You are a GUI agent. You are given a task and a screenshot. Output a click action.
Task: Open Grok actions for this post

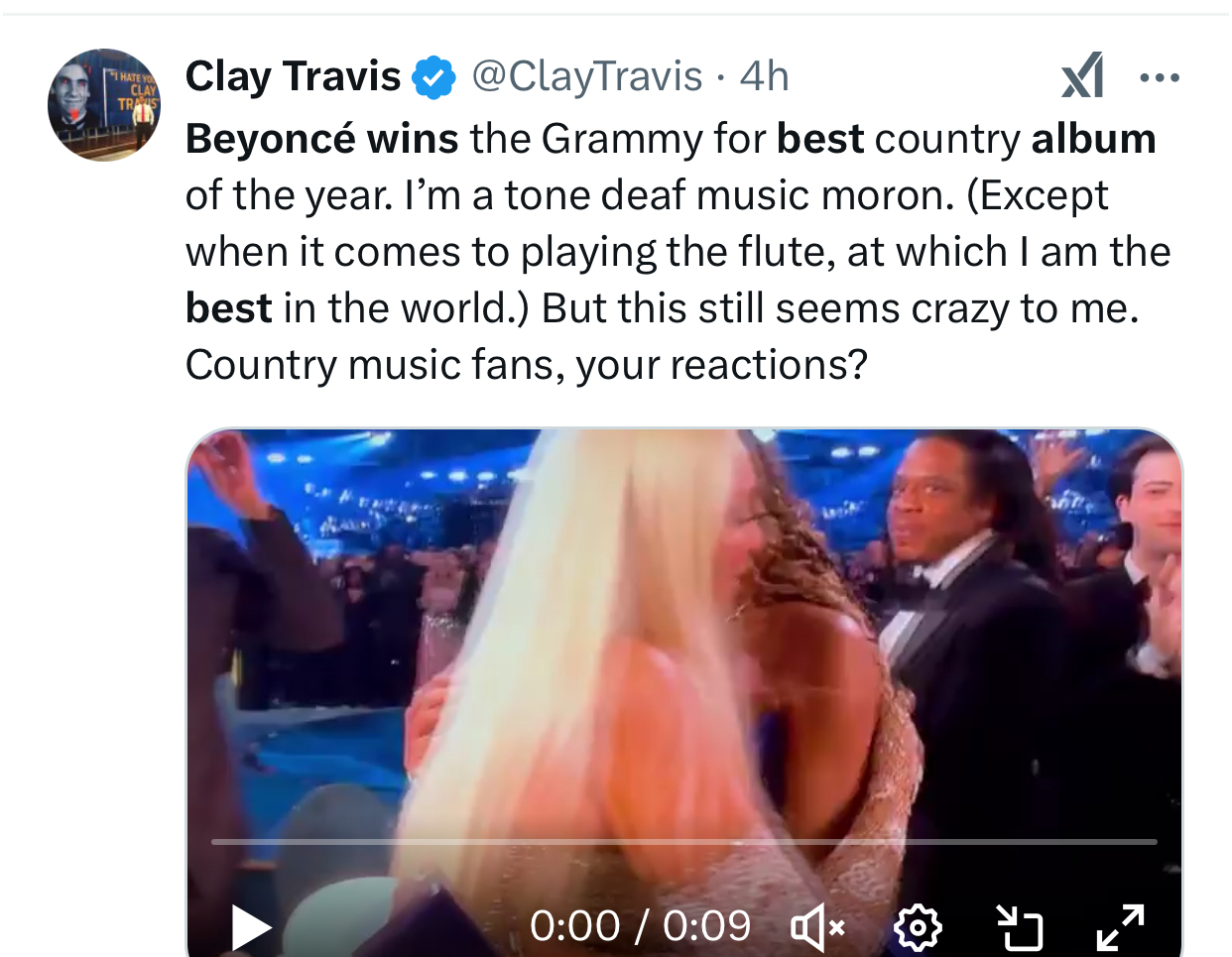point(1082,76)
